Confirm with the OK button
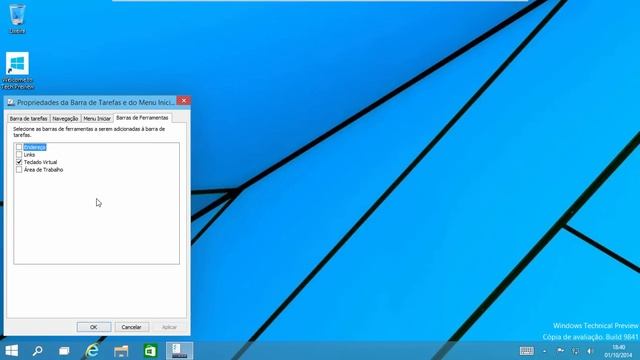The image size is (640, 360). pos(94,327)
